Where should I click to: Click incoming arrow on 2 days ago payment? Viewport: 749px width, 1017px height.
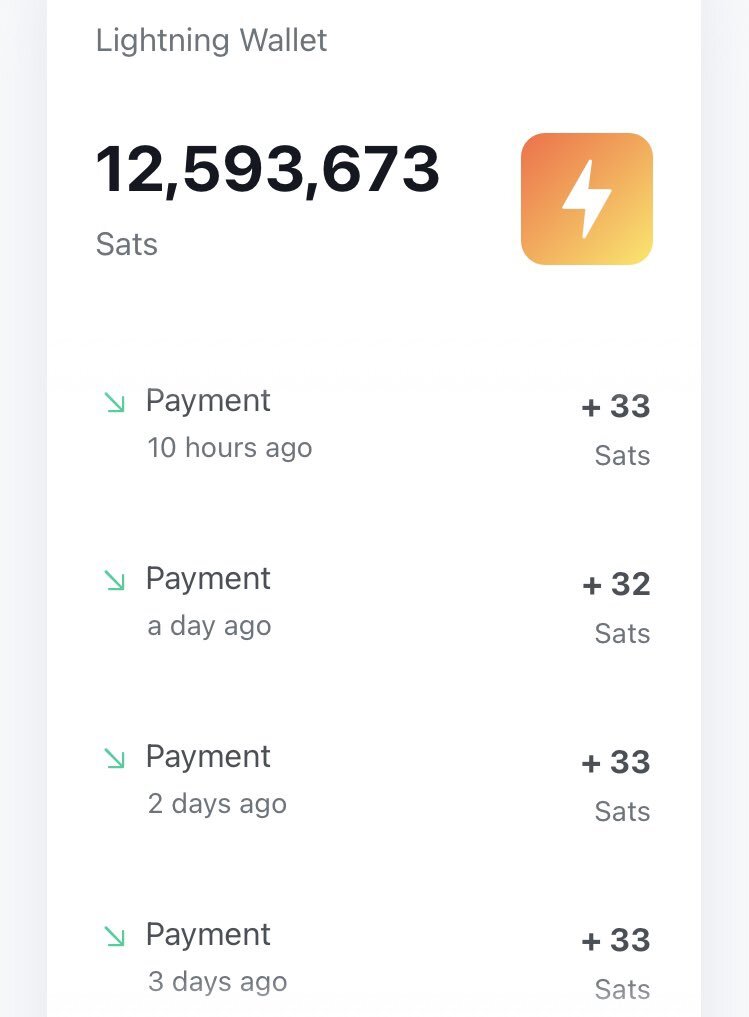(115, 758)
